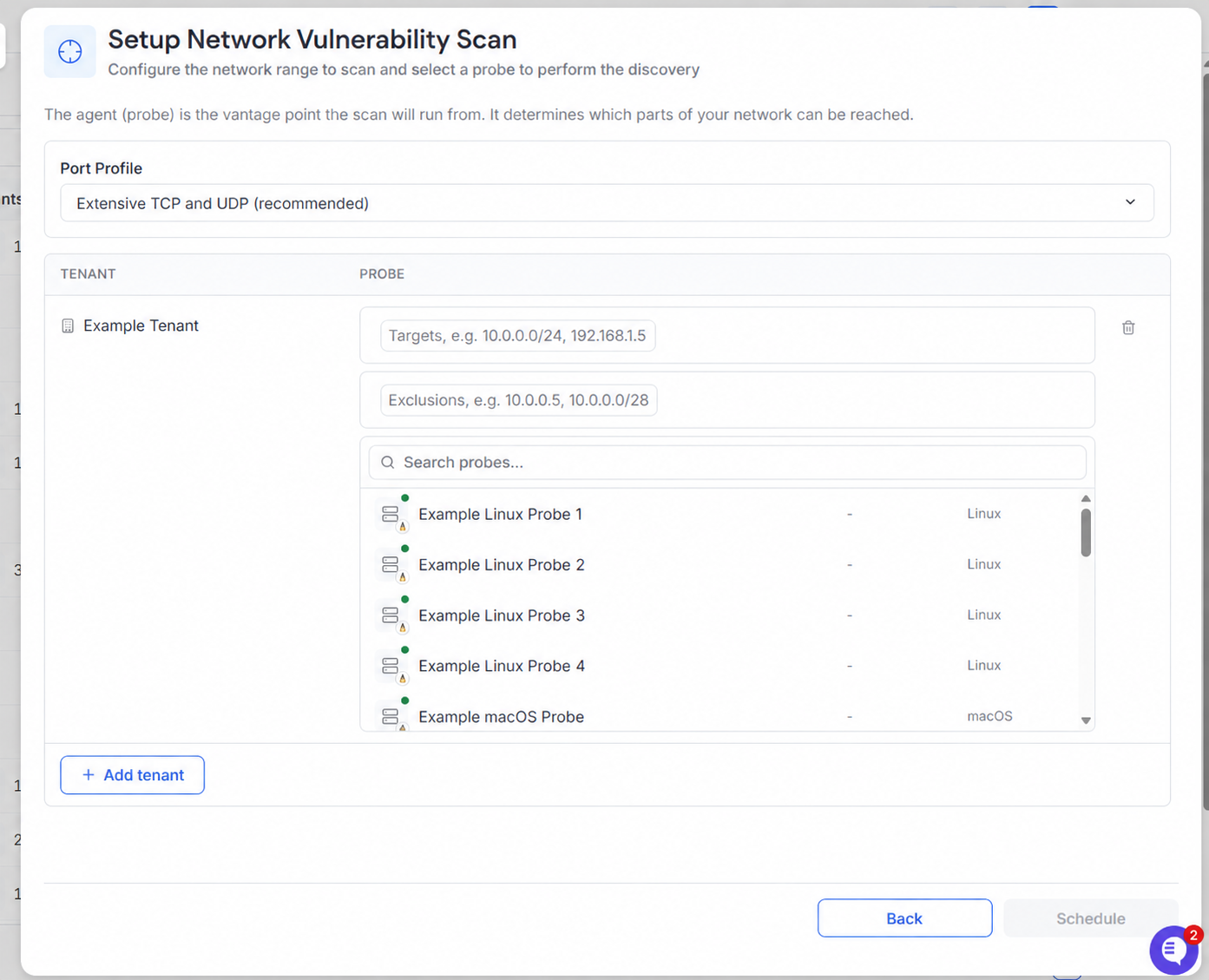
Task: Open the chat support bubble icon
Action: (x=1174, y=950)
